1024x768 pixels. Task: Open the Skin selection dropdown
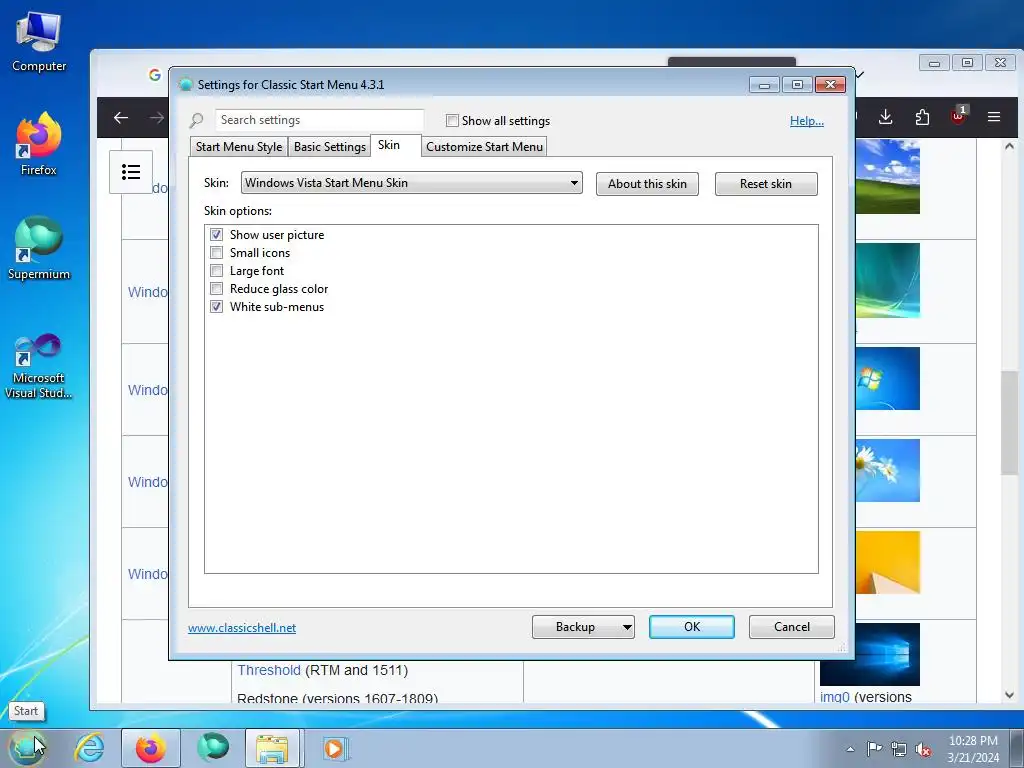(x=411, y=183)
